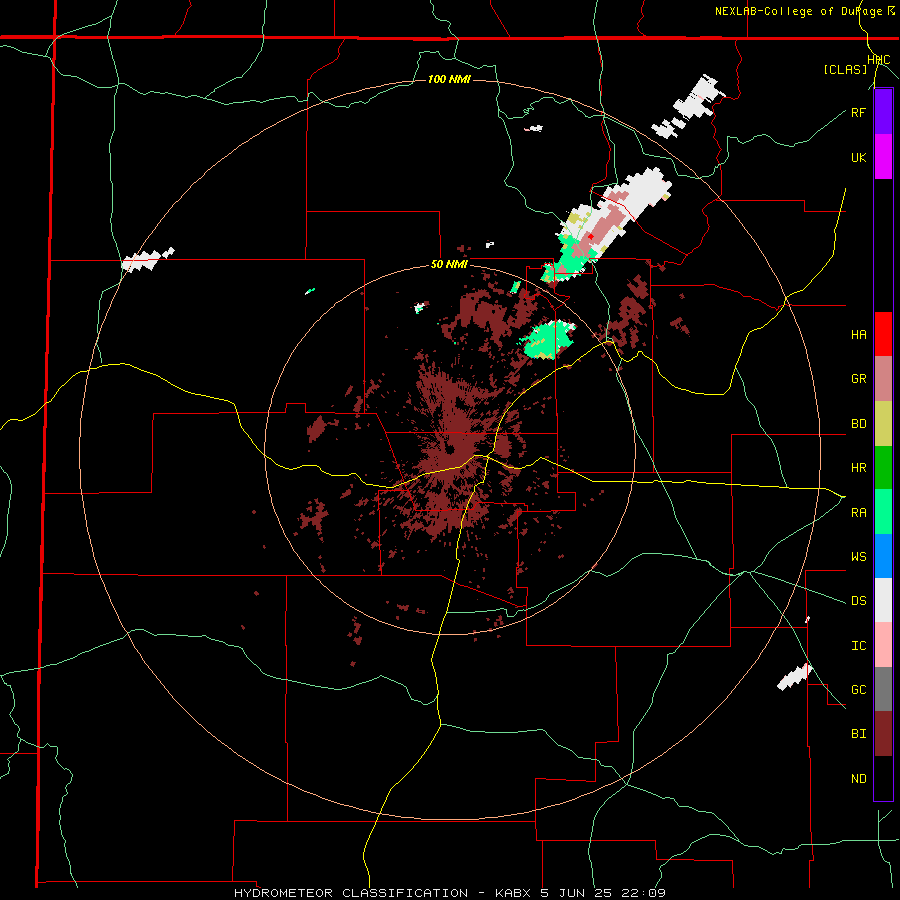The width and height of the screenshot is (900, 900).
Task: Click the RA light-green legend swatch
Action: pyautogui.click(x=883, y=512)
